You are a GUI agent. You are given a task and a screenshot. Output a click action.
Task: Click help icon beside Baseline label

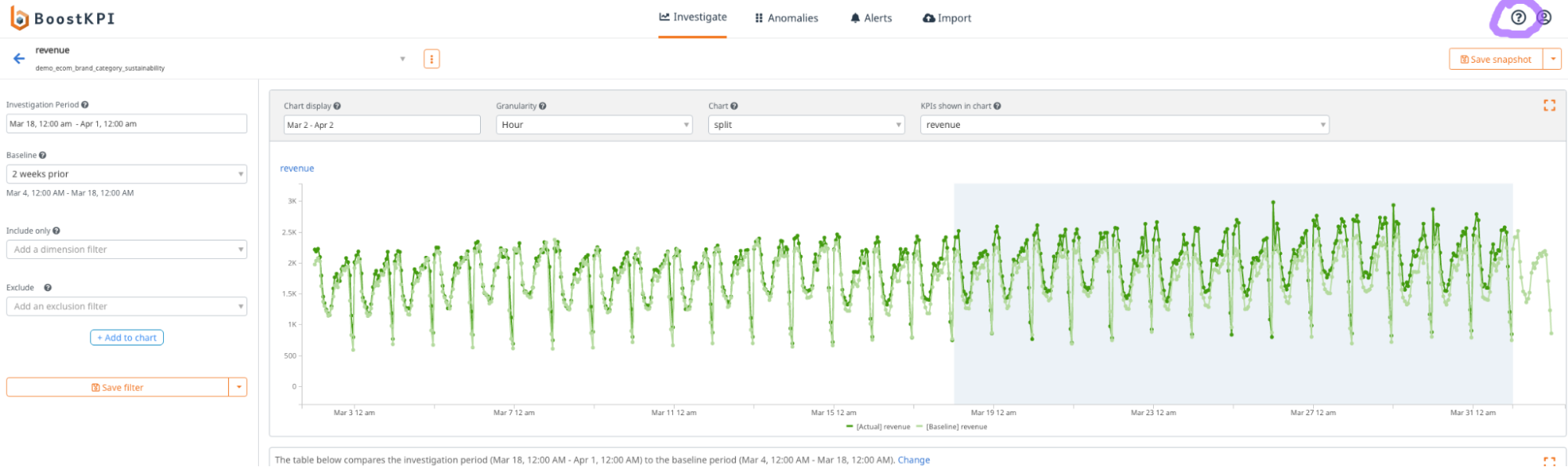tap(42, 155)
